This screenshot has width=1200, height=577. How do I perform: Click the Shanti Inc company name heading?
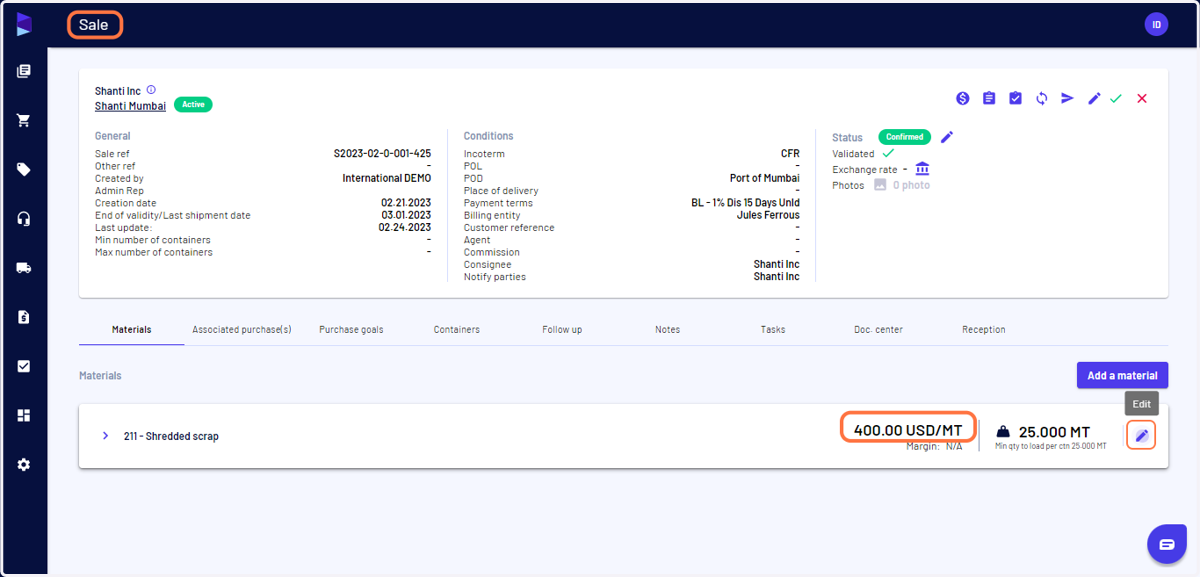coord(119,91)
